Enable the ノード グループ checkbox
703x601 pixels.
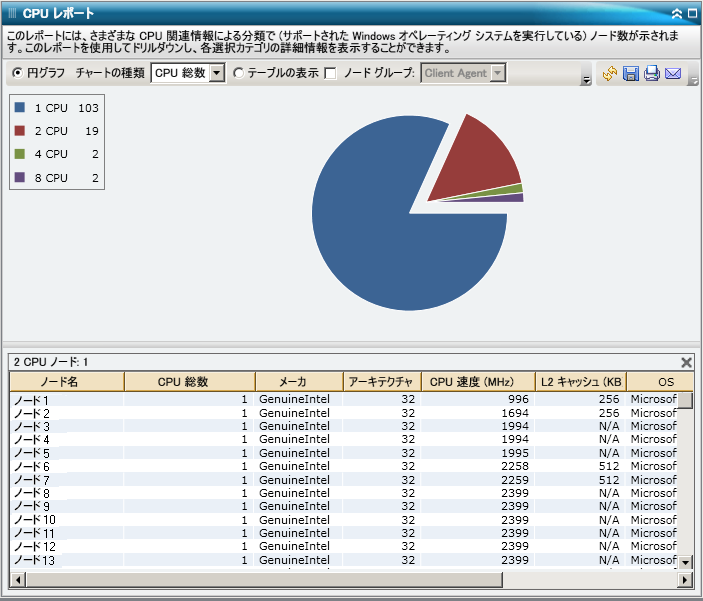[330, 73]
